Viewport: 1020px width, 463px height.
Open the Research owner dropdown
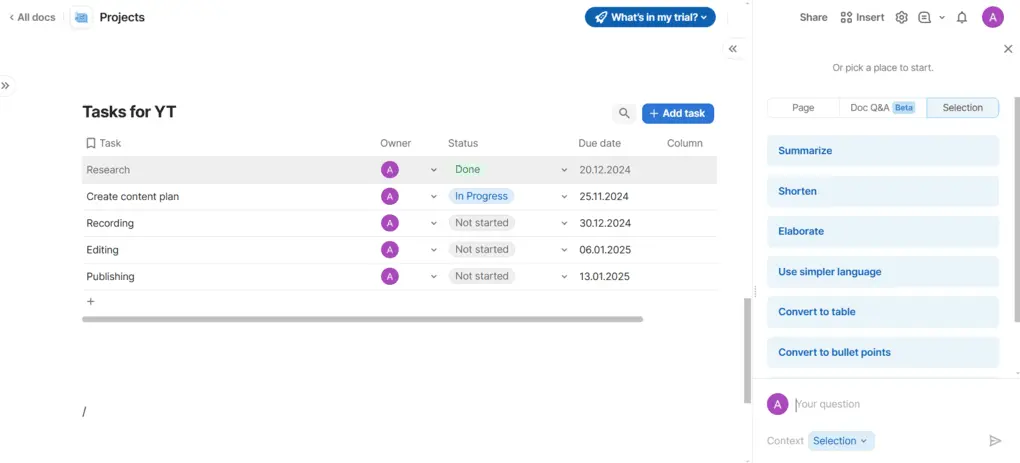434,170
